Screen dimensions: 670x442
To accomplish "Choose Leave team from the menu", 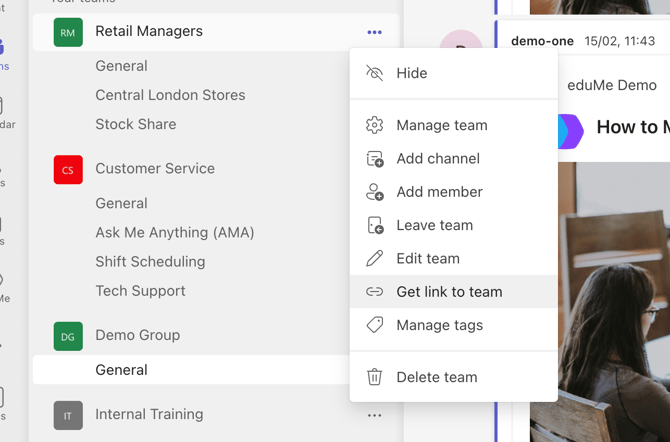I will 434,226.
